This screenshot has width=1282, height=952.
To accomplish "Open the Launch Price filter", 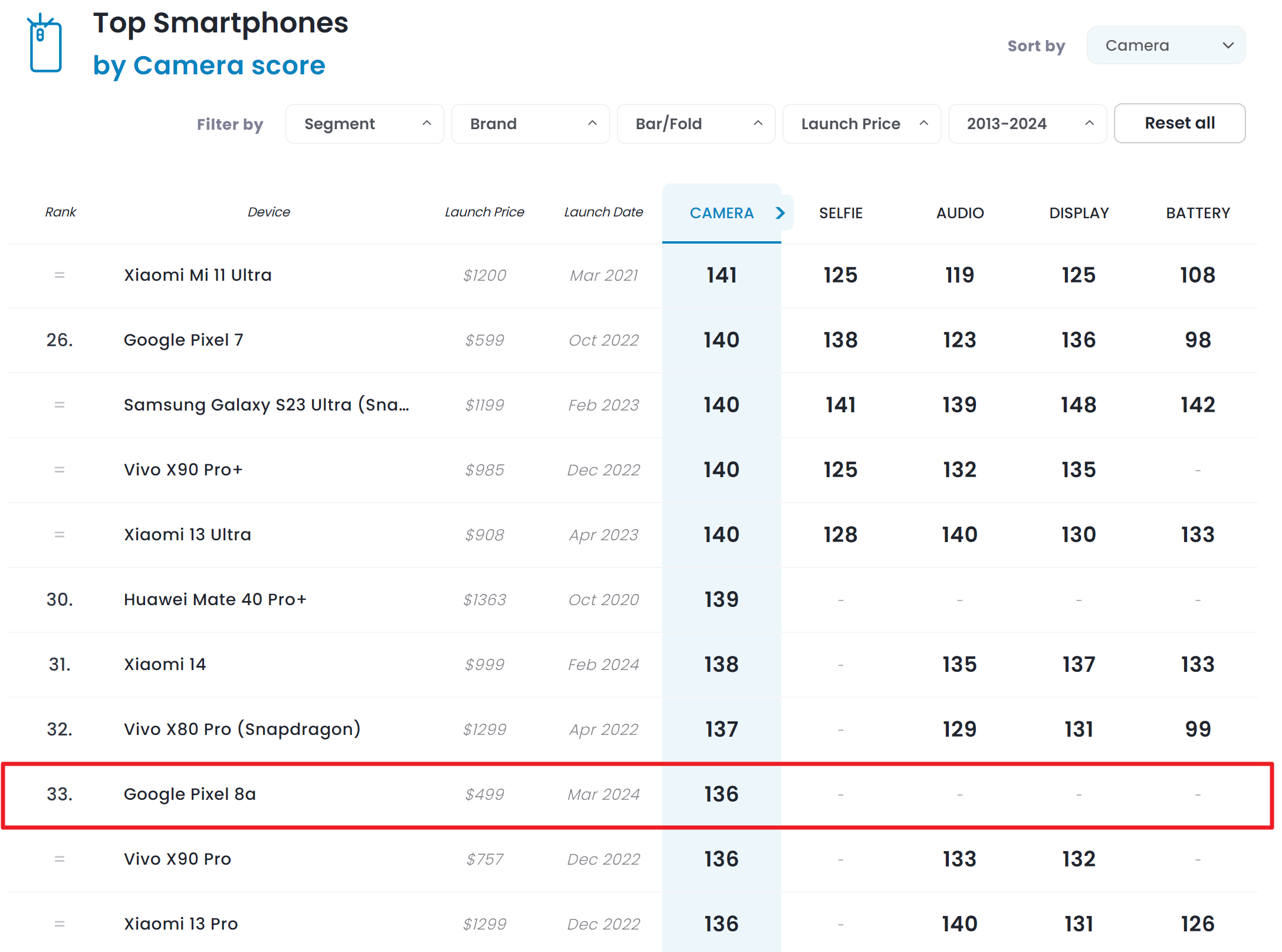I will [861, 124].
